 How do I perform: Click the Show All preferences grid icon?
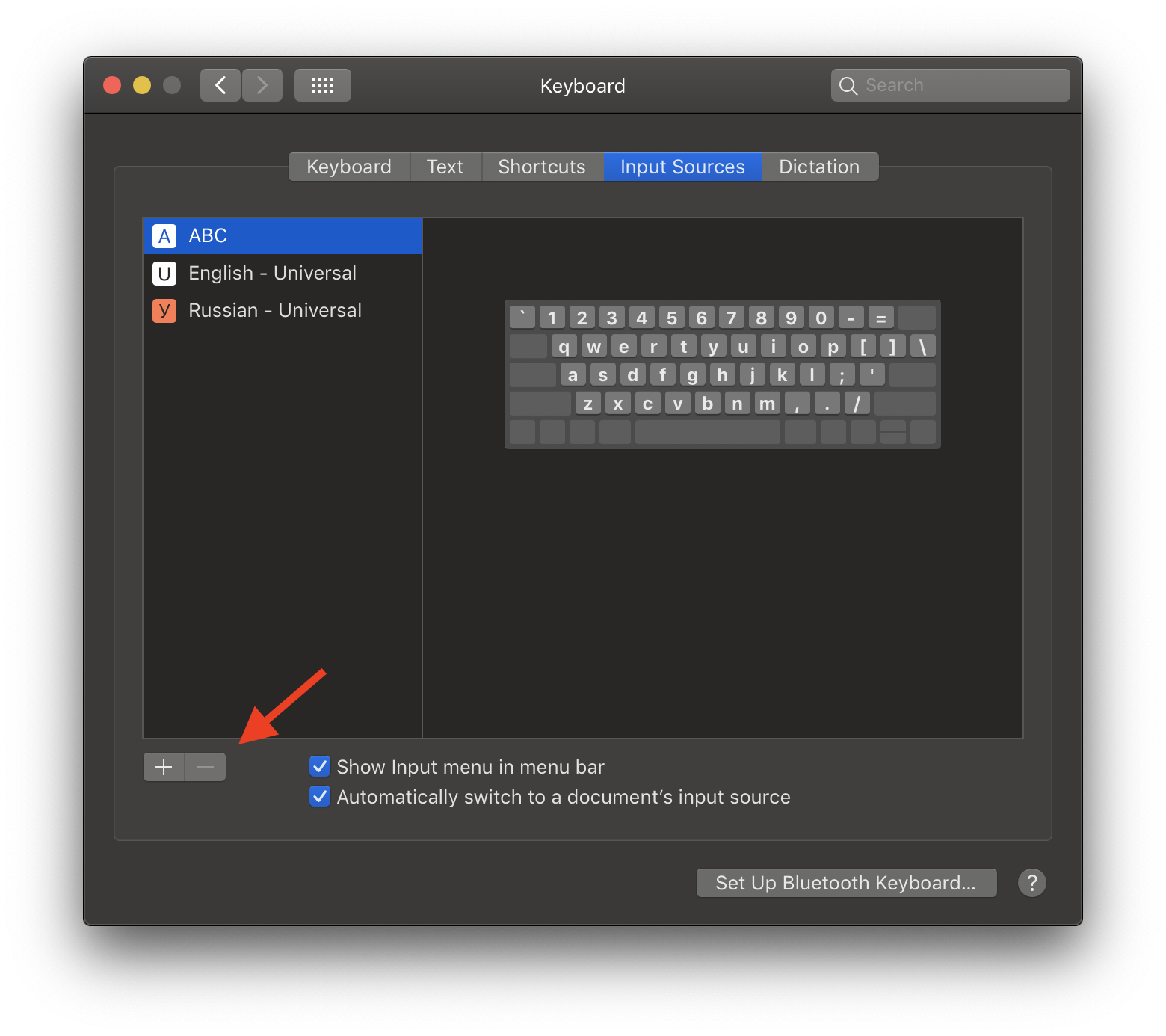coord(322,84)
